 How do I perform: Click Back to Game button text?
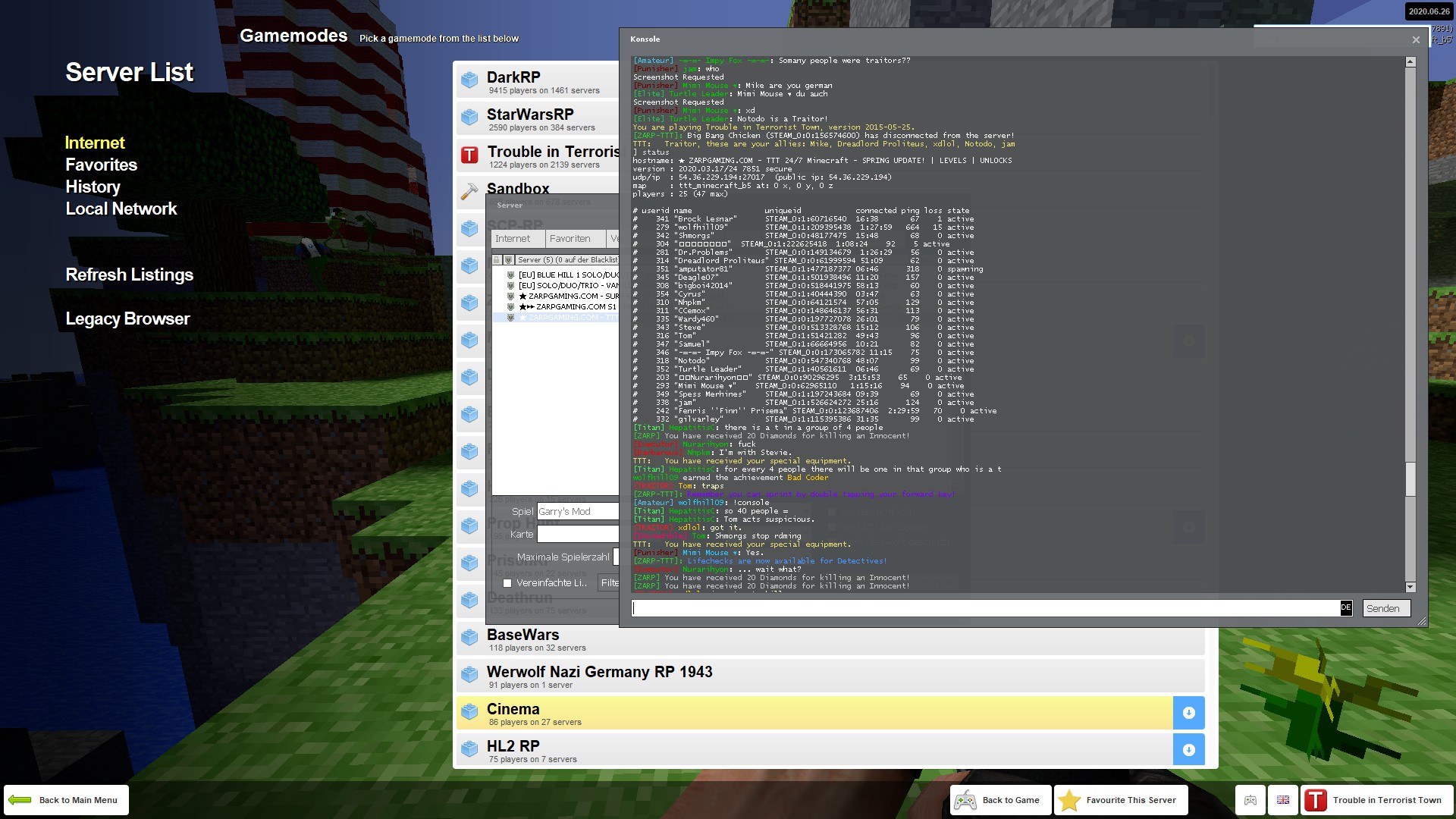[1011, 800]
